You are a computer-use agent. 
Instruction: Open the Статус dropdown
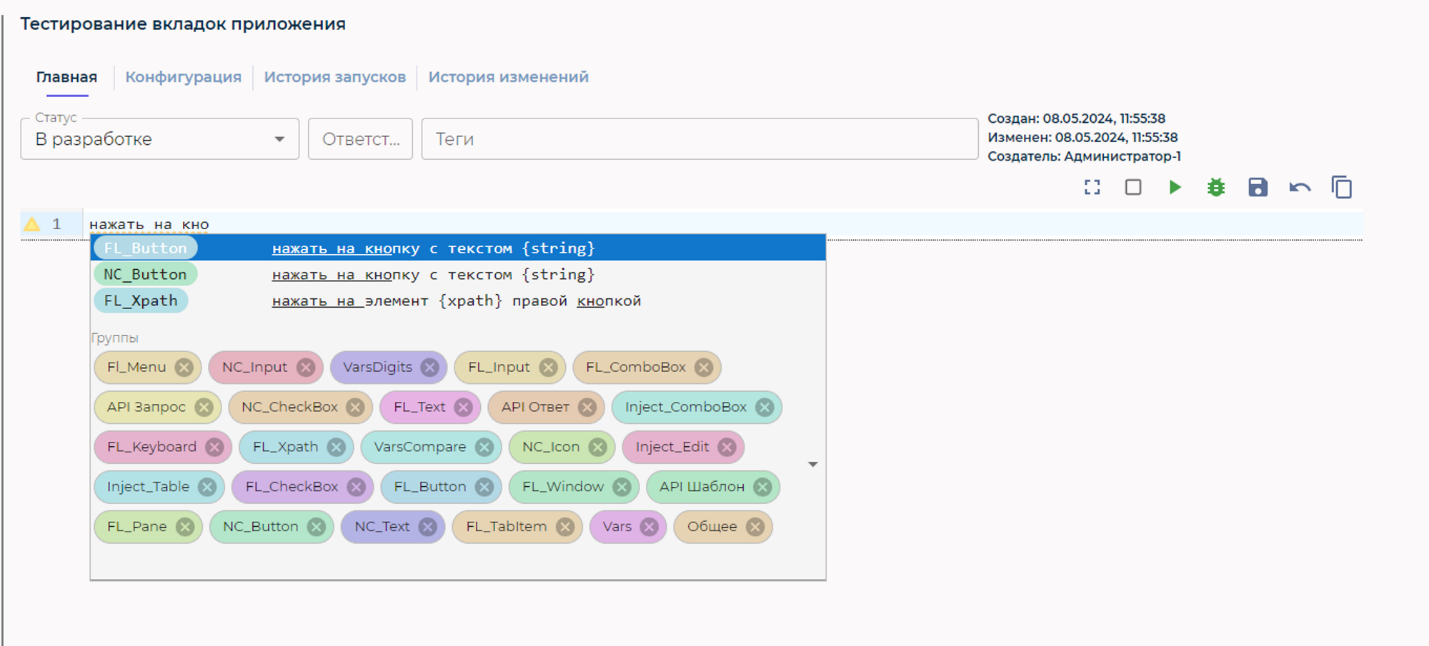(x=160, y=139)
